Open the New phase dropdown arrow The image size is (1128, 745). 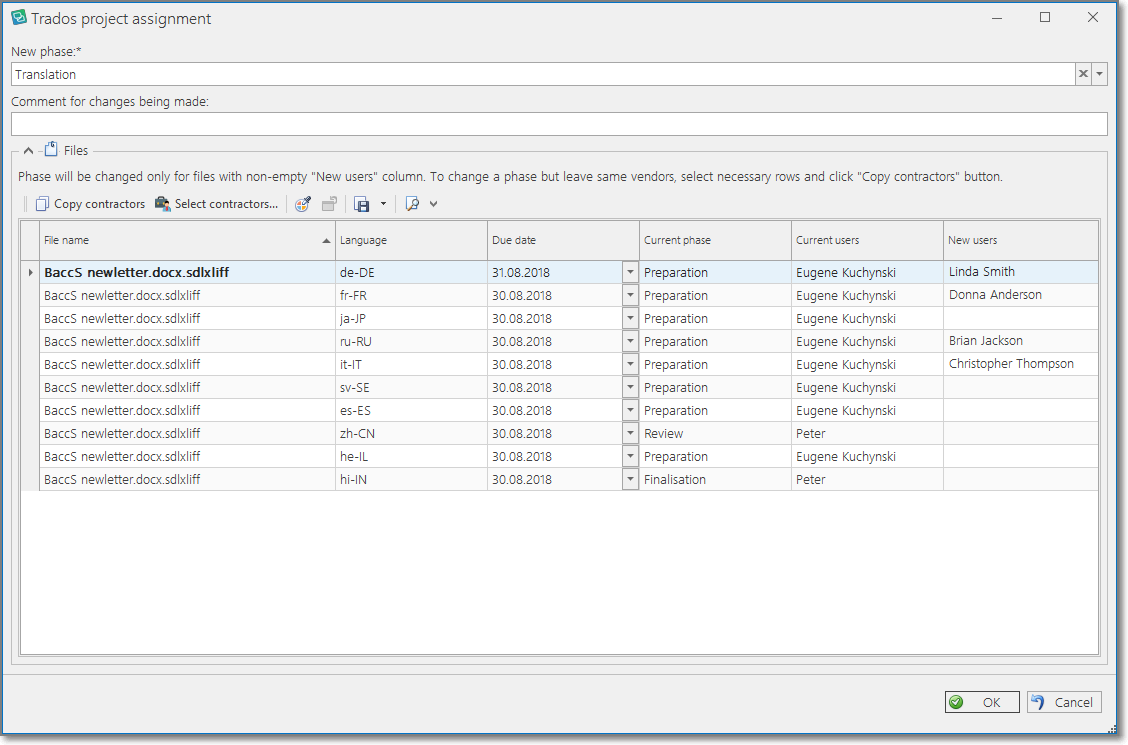1099,74
